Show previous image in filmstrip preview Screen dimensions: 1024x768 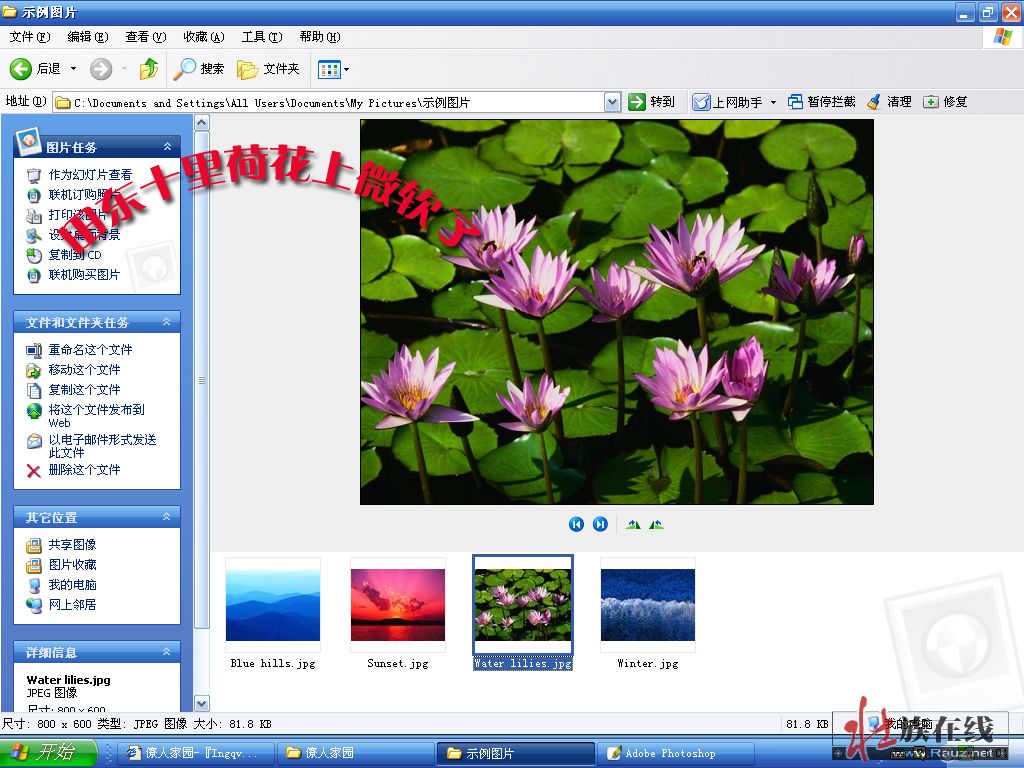pos(576,524)
